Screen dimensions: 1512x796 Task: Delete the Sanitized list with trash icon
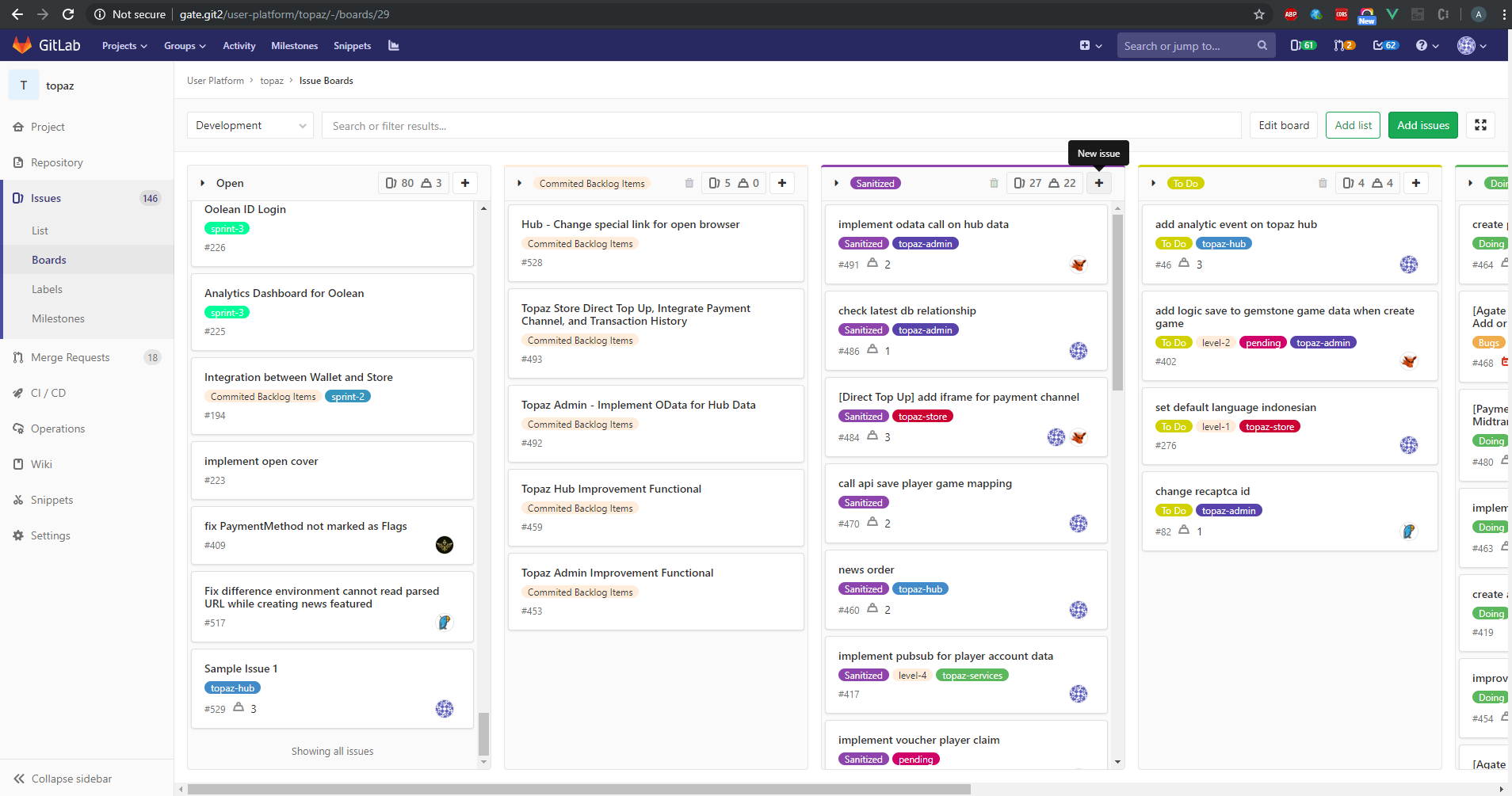click(x=994, y=183)
